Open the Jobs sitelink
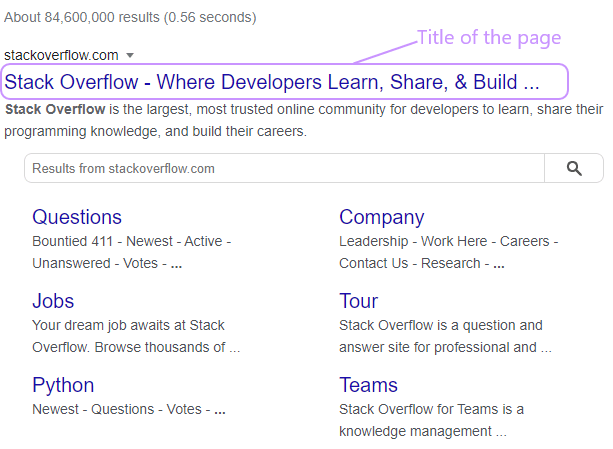This screenshot has width=613, height=449. click(x=53, y=301)
